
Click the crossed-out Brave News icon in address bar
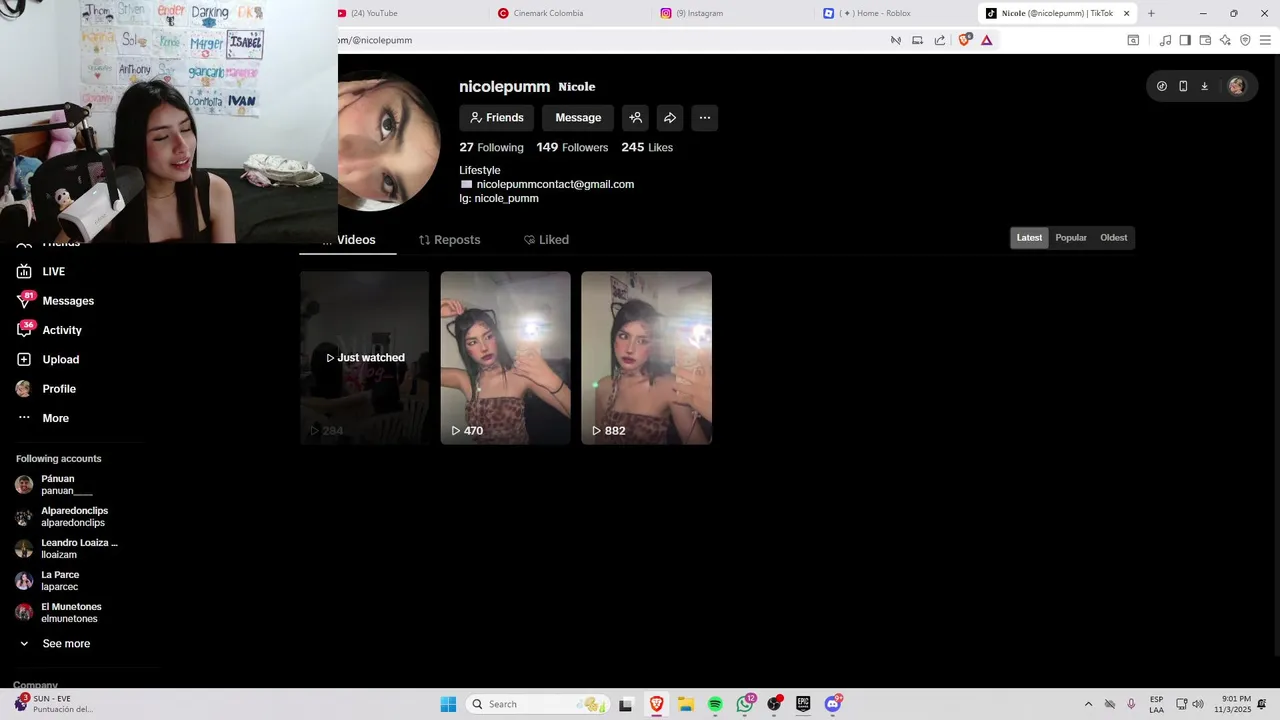click(896, 40)
